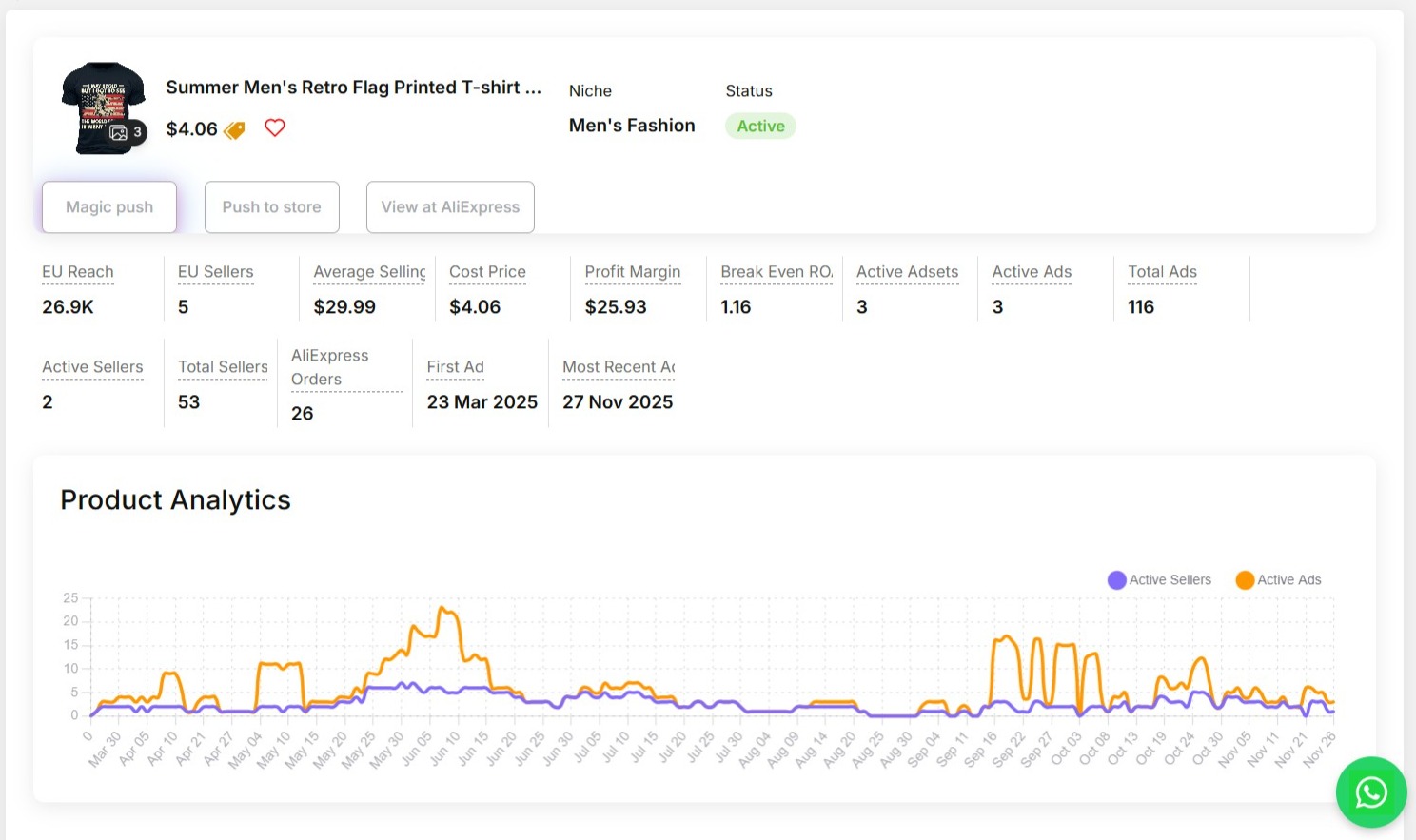Click the heart favorite icon
This screenshot has height=840, width=1416.
point(275,127)
